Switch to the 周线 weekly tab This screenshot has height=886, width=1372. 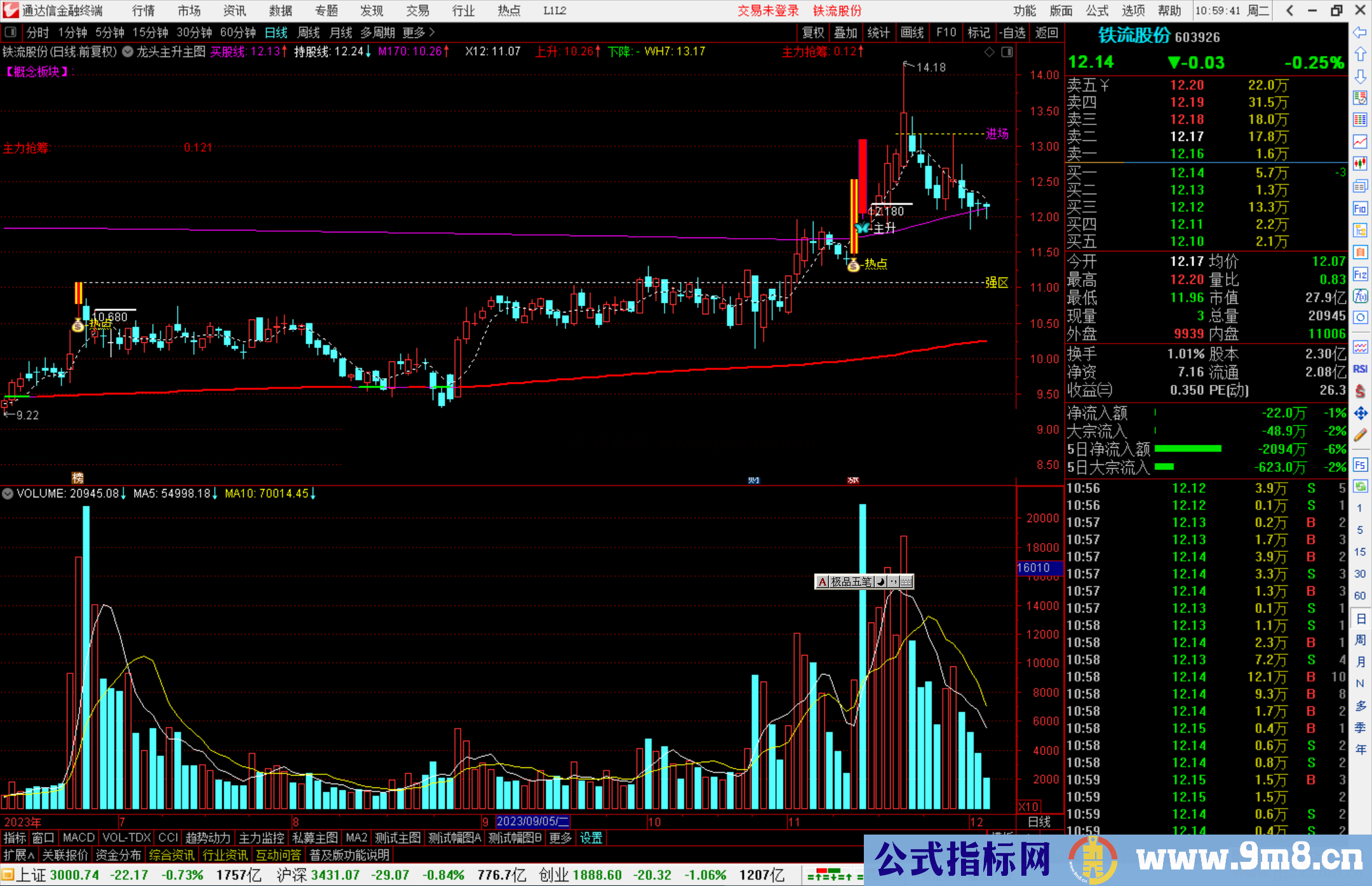309,32
